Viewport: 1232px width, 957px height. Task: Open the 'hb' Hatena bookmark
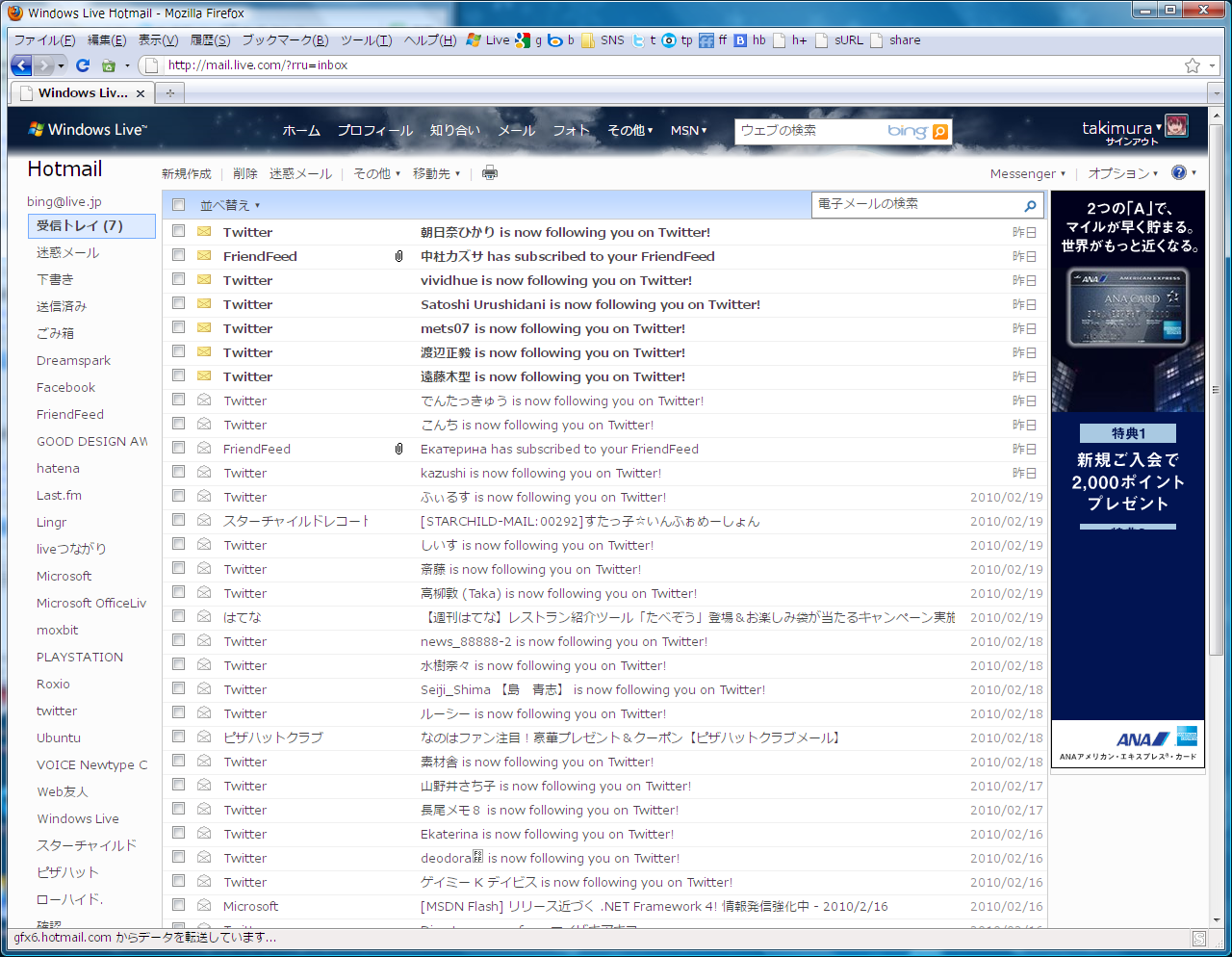(x=750, y=40)
